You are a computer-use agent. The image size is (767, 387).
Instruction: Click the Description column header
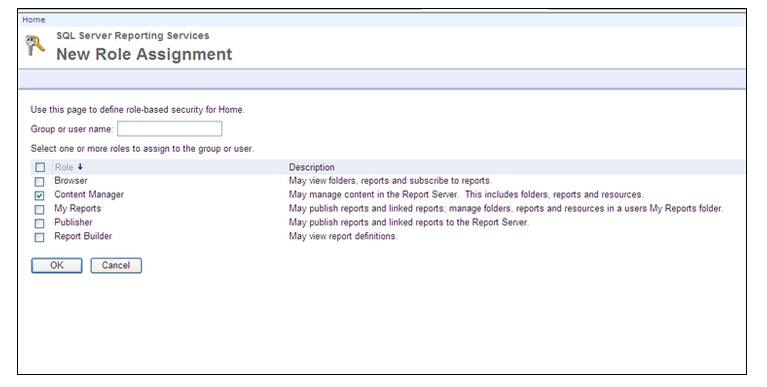click(312, 167)
